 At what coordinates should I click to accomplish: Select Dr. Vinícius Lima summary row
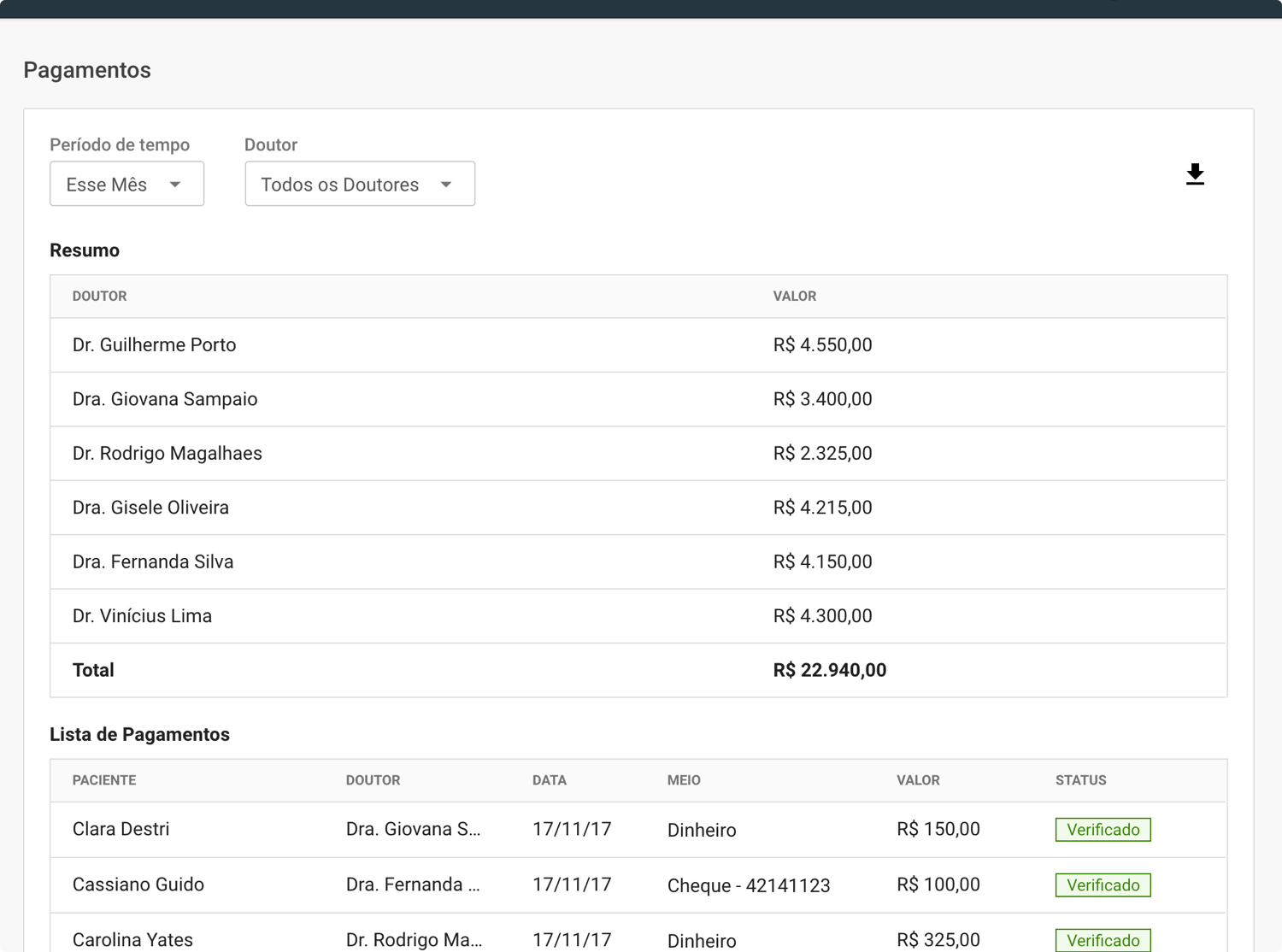(x=638, y=616)
